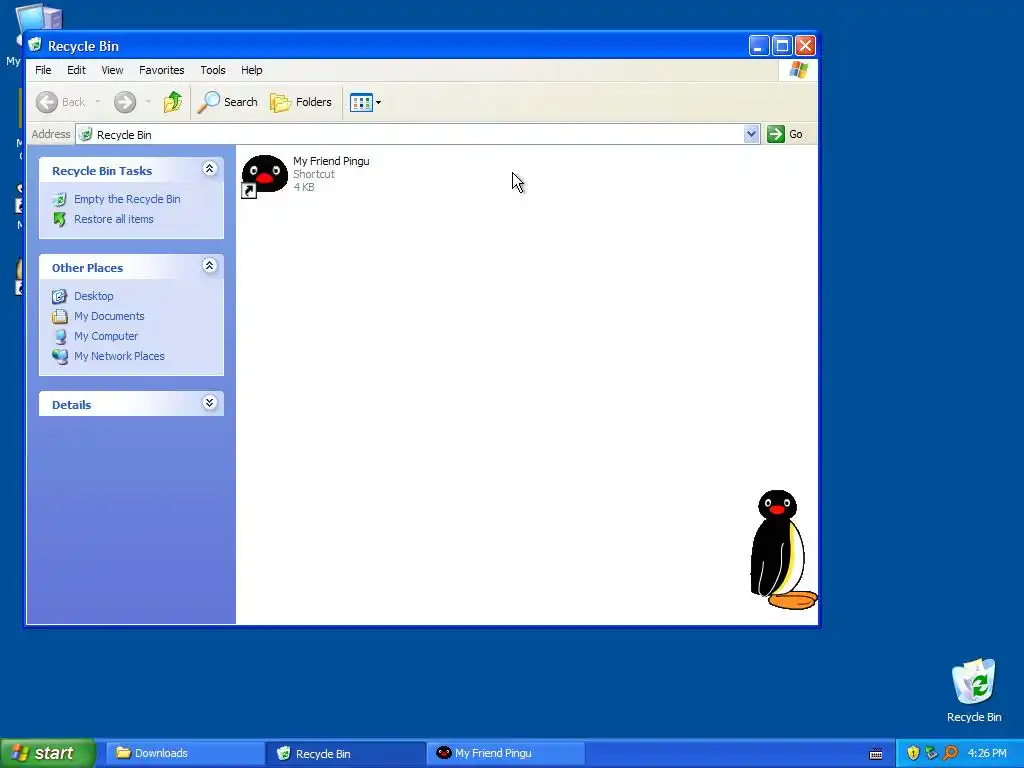Switch to My Friend Pingu taskbar button

pyautogui.click(x=506, y=754)
